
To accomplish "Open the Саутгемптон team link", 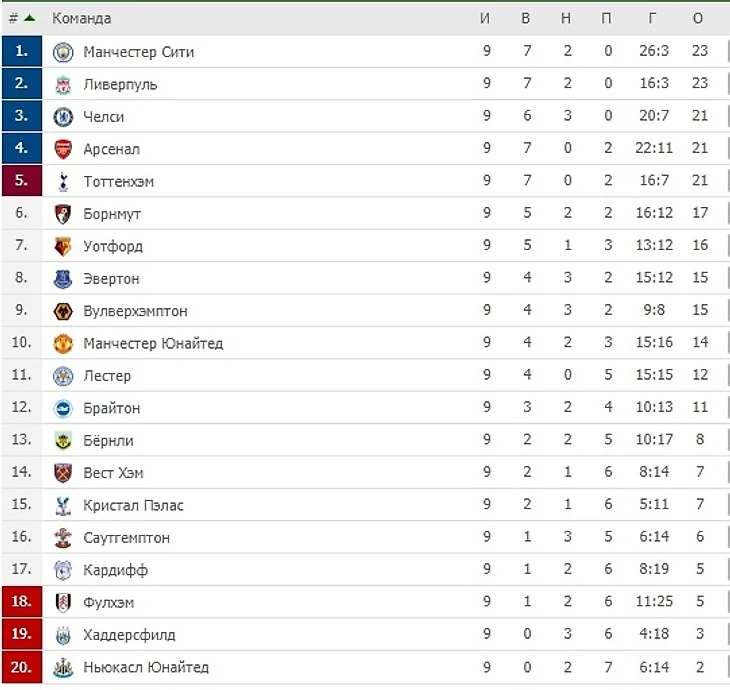I will pos(126,538).
